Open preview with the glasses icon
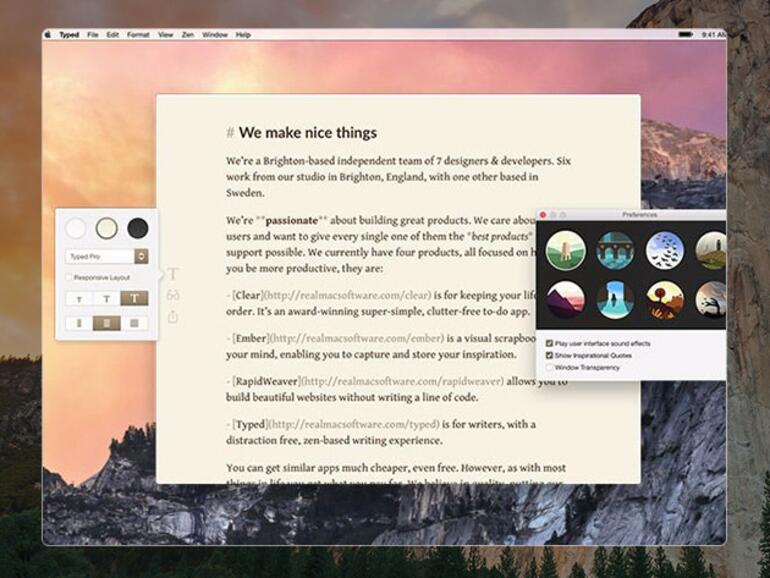The height and width of the screenshot is (578, 770). tap(173, 295)
